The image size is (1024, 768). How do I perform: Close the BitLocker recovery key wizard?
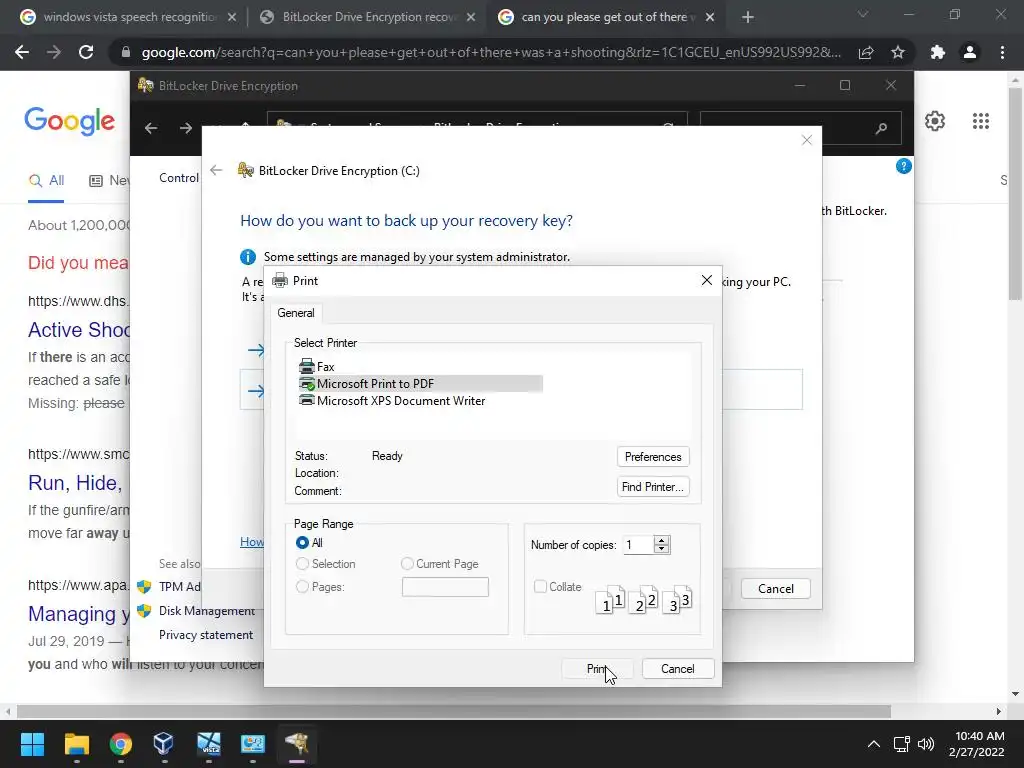[807, 140]
